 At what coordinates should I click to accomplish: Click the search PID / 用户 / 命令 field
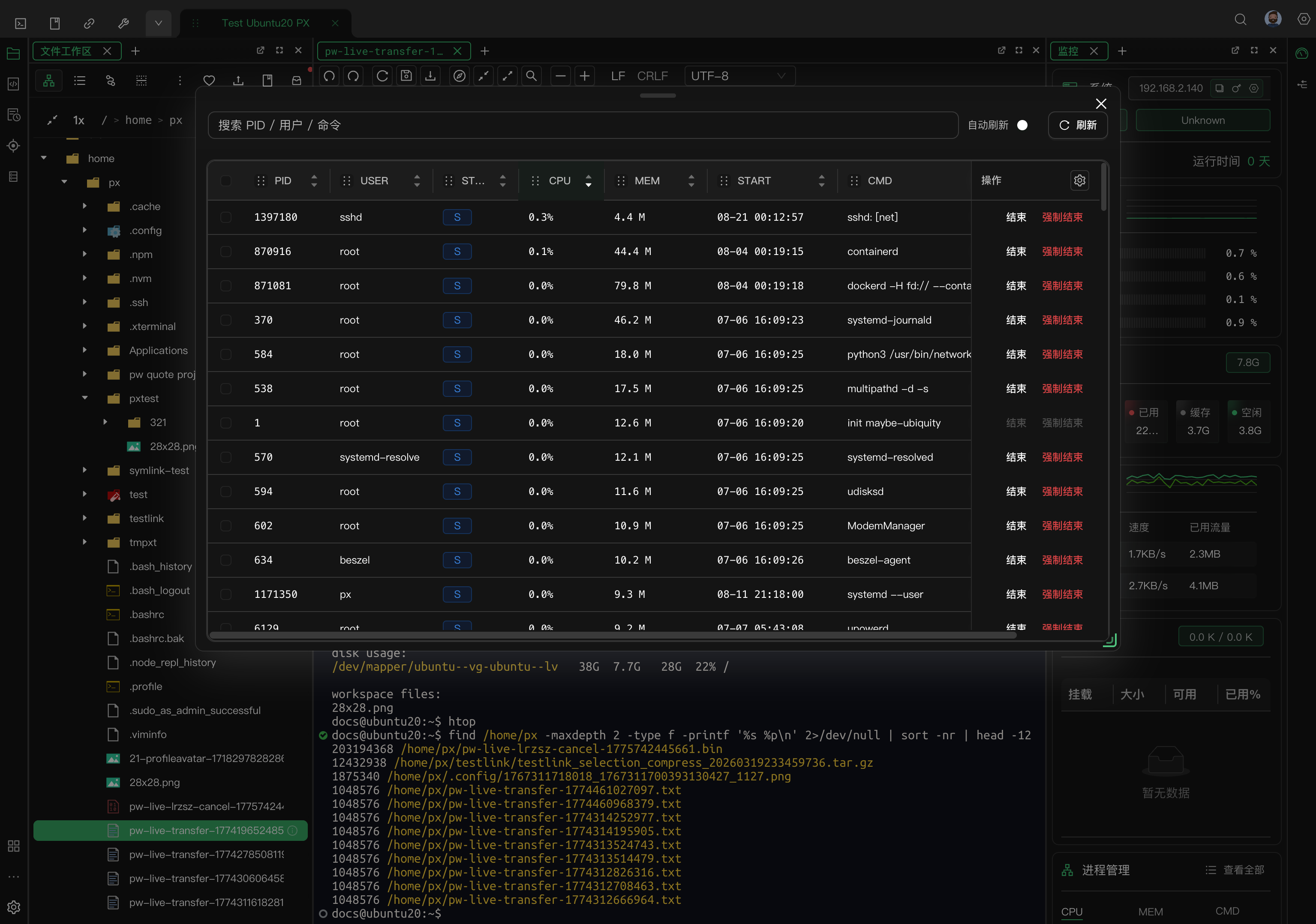click(583, 126)
